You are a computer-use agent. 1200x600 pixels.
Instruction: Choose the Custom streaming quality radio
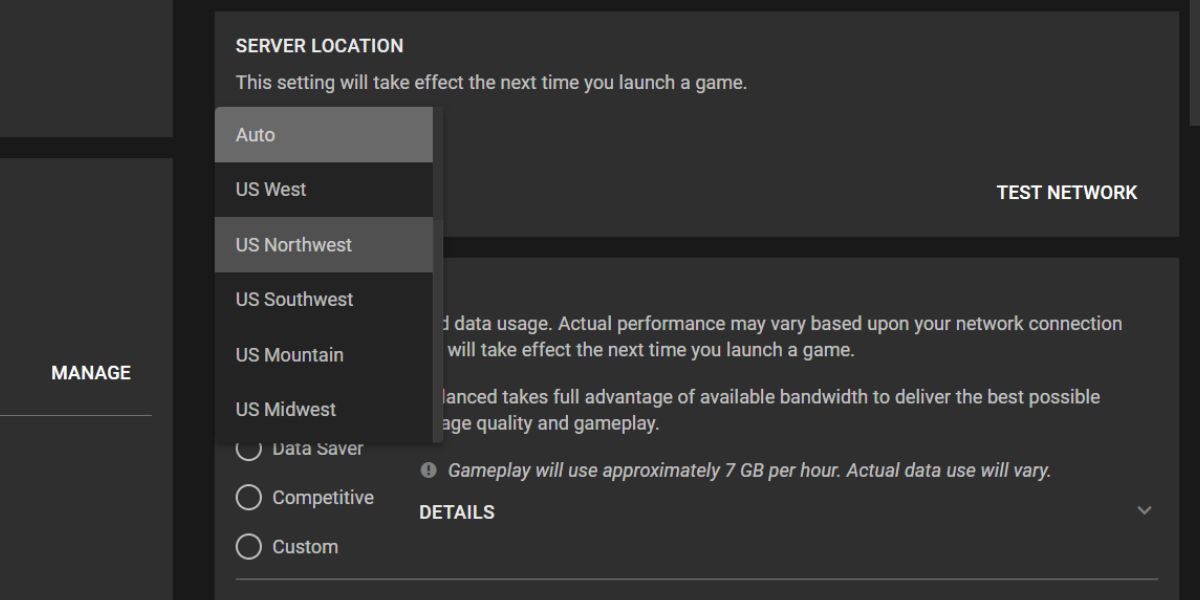[248, 547]
